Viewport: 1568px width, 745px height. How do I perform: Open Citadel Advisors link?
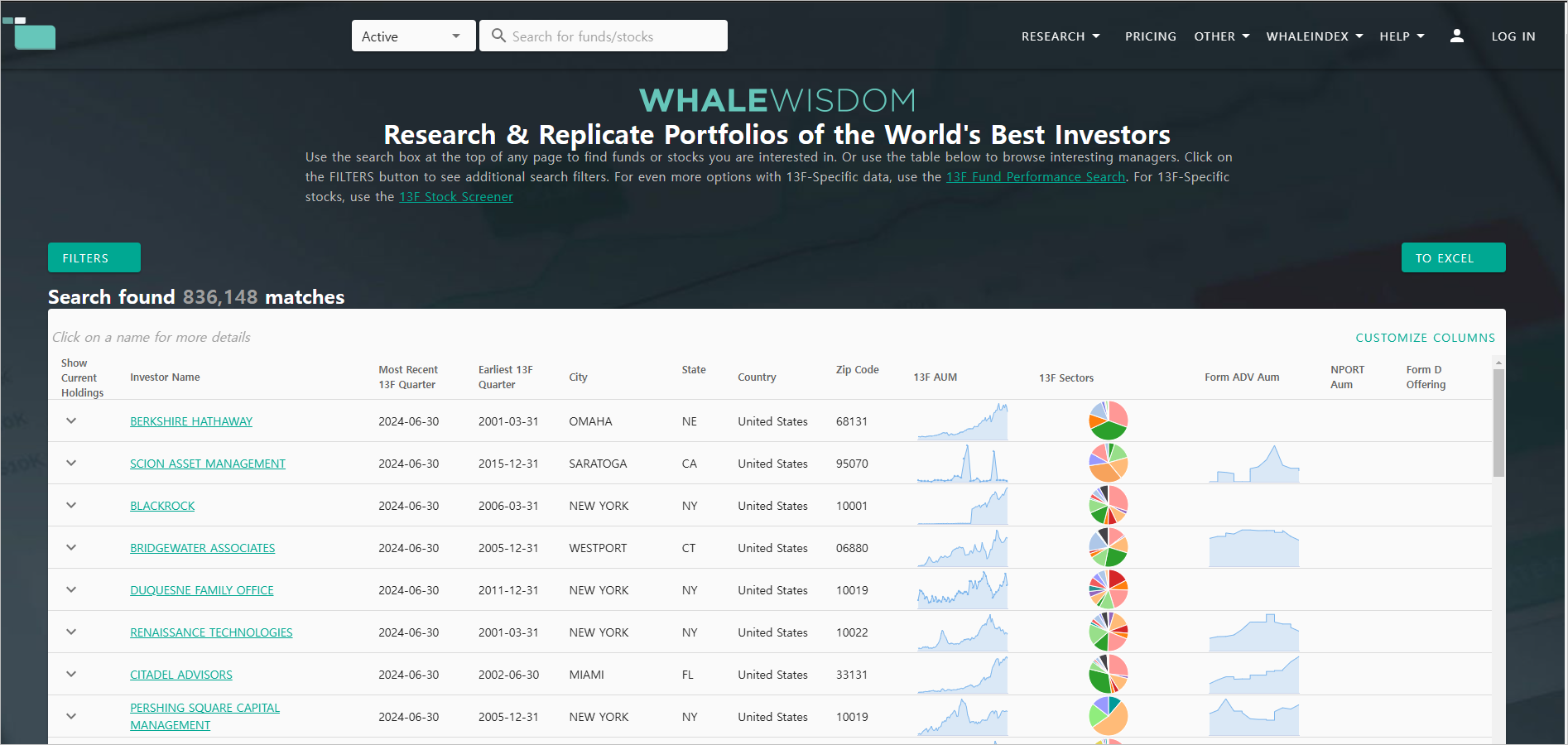pos(181,675)
